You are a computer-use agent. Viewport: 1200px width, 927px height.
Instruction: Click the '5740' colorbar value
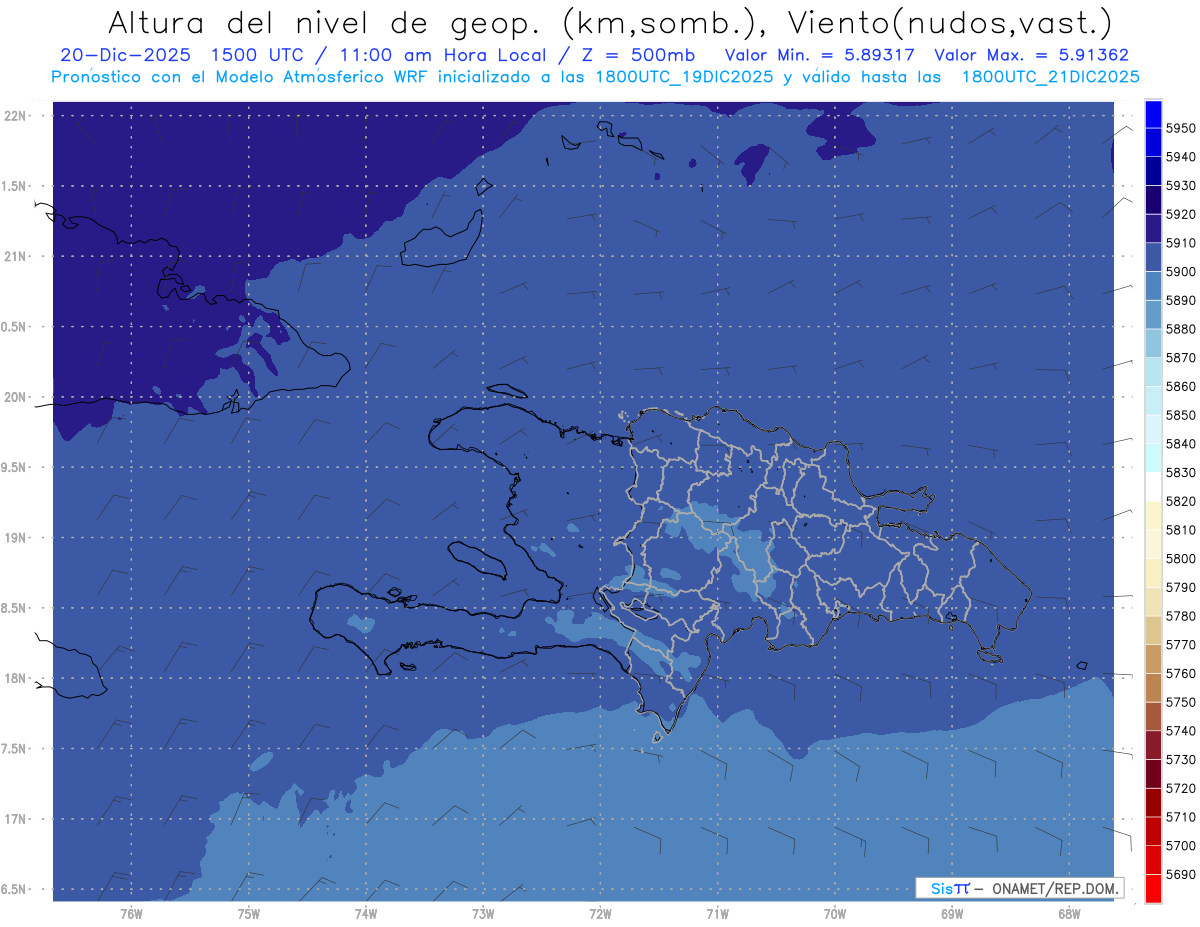pos(1180,731)
